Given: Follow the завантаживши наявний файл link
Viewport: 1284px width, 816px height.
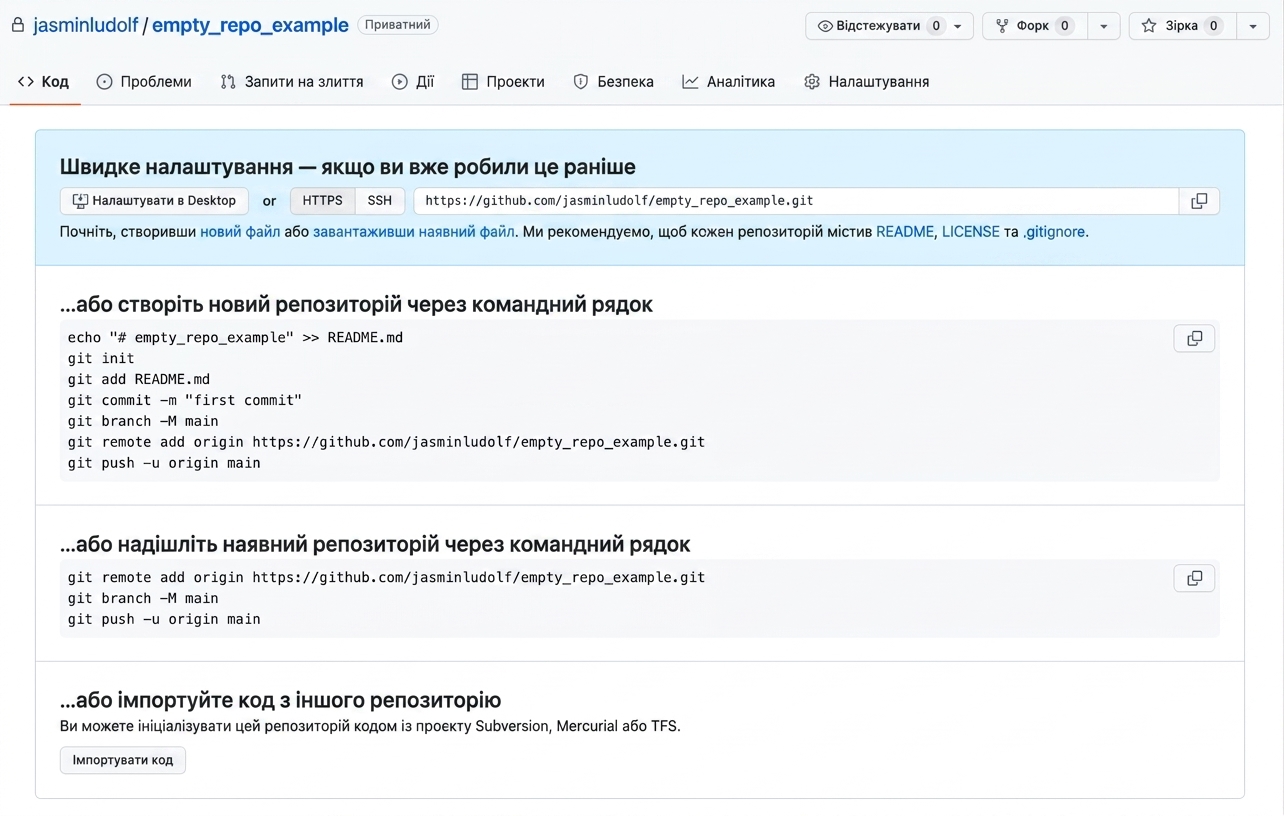Looking at the screenshot, I should pyautogui.click(x=414, y=232).
